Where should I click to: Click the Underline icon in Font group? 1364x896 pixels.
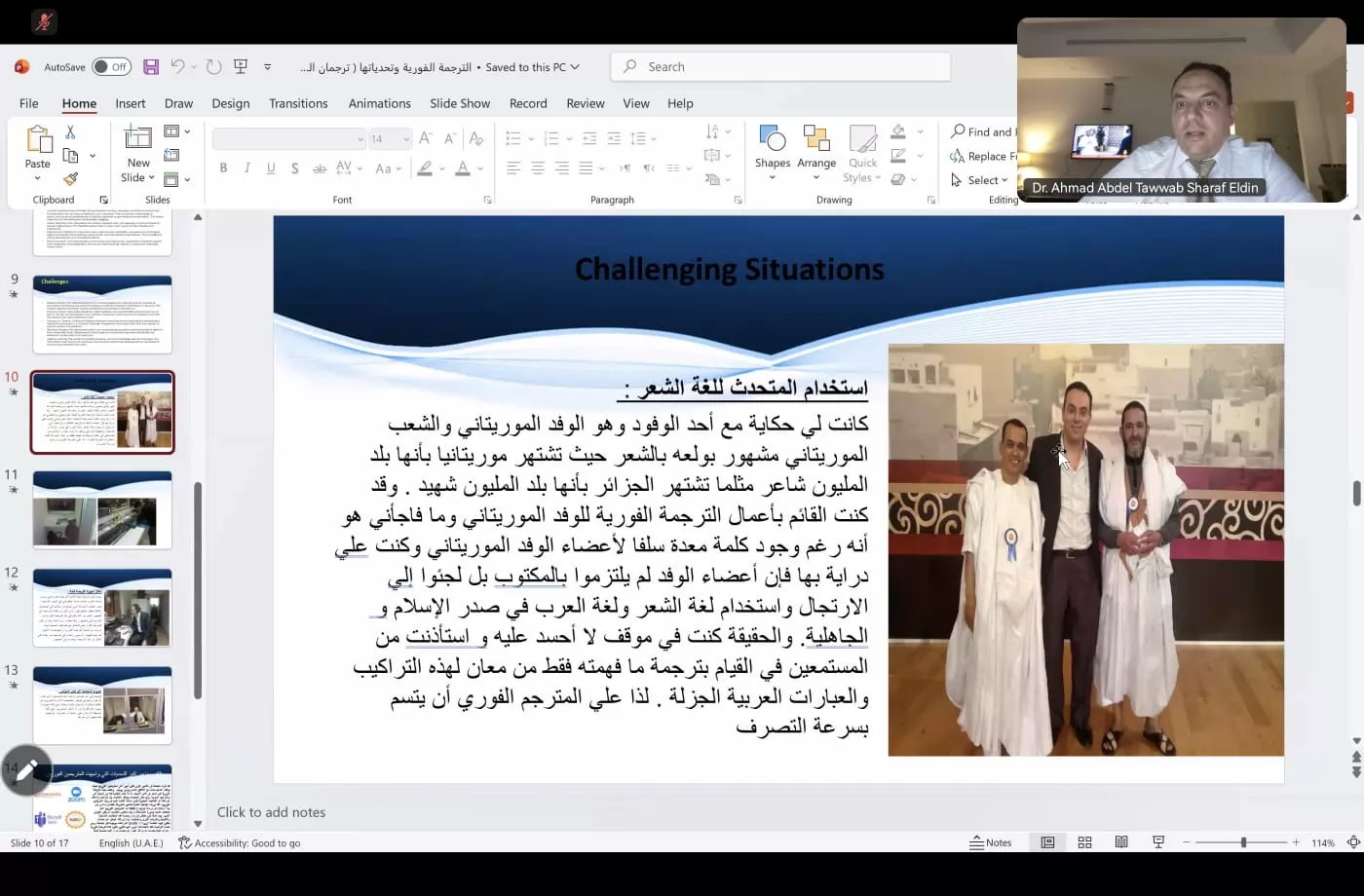pos(270,168)
